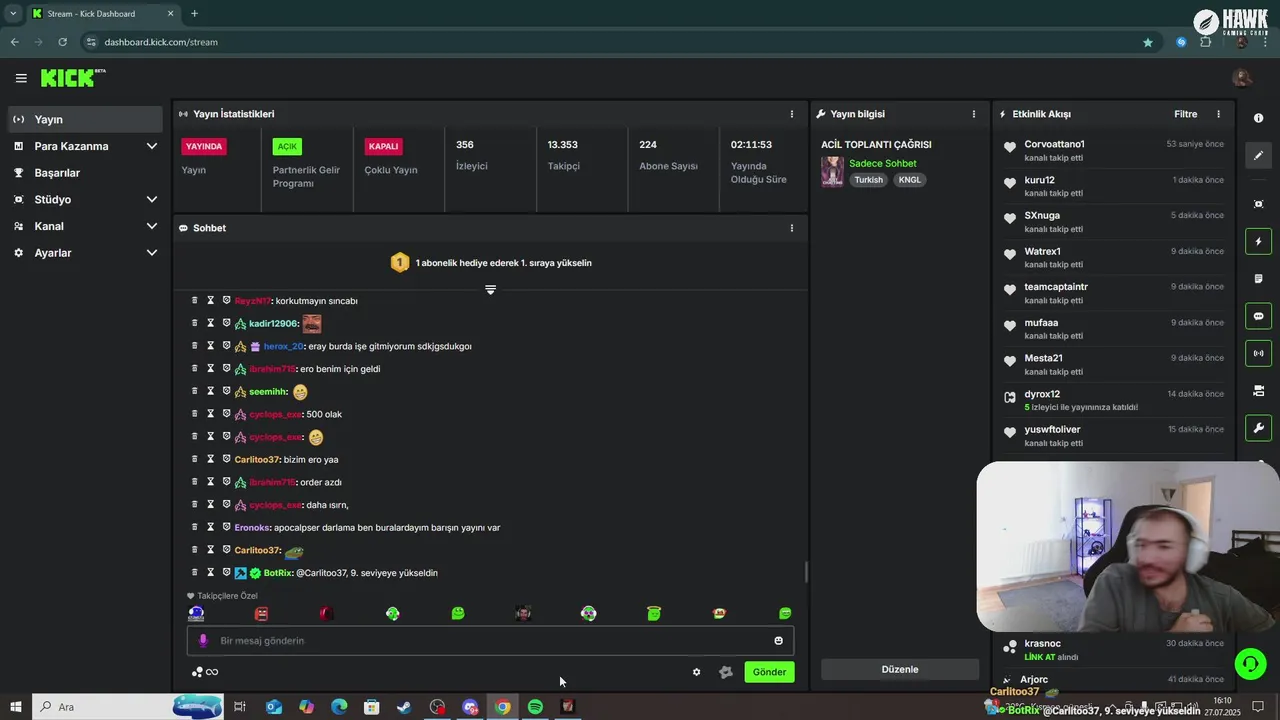Click the gray badge icon left of Gönder

click(x=726, y=672)
